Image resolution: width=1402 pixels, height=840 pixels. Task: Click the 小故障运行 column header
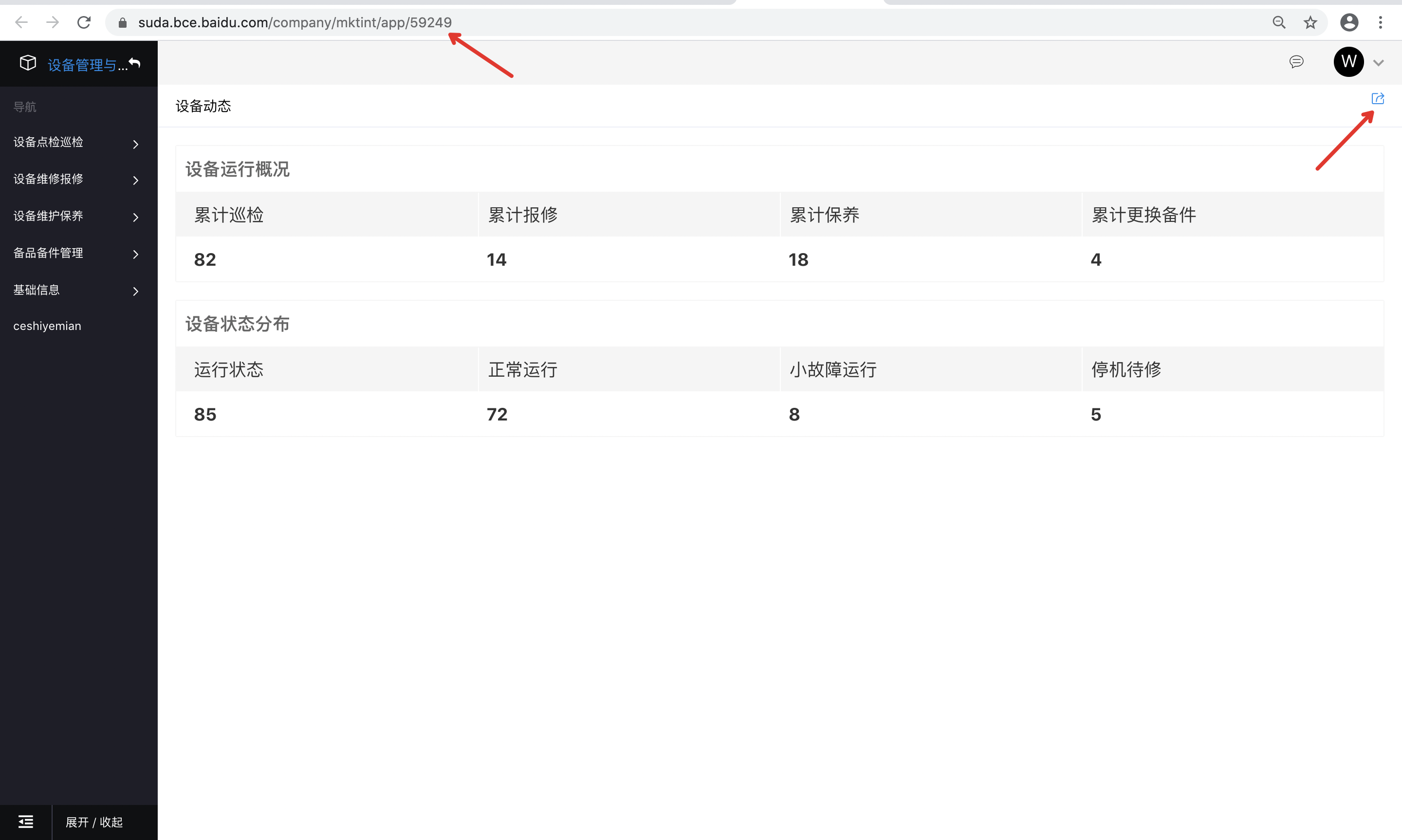point(832,369)
